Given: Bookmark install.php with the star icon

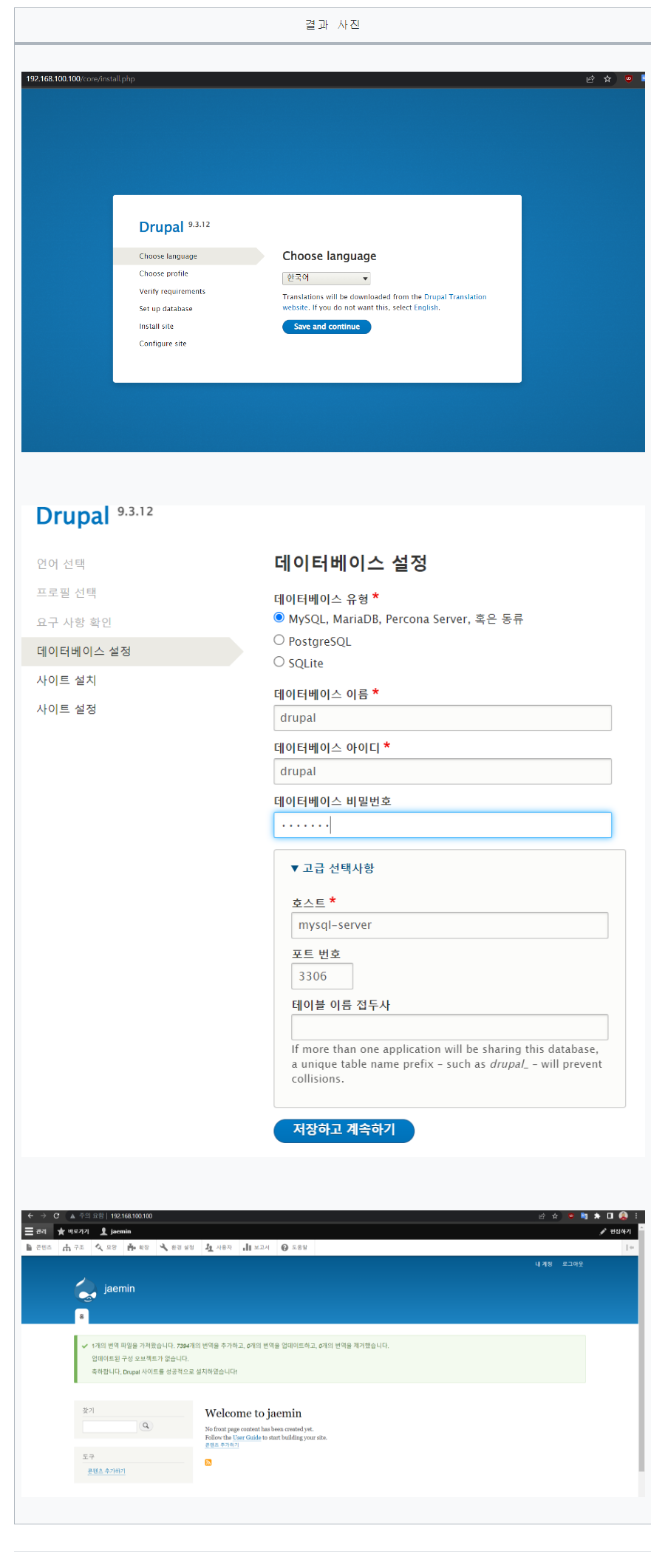Looking at the screenshot, I should (607, 79).
